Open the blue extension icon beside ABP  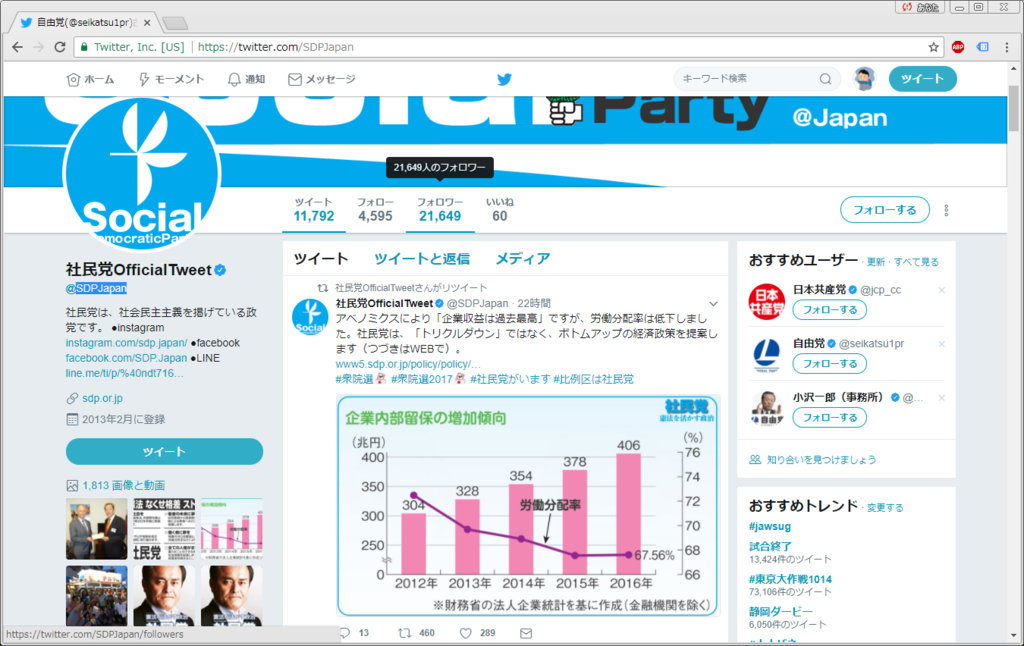pyautogui.click(x=982, y=47)
